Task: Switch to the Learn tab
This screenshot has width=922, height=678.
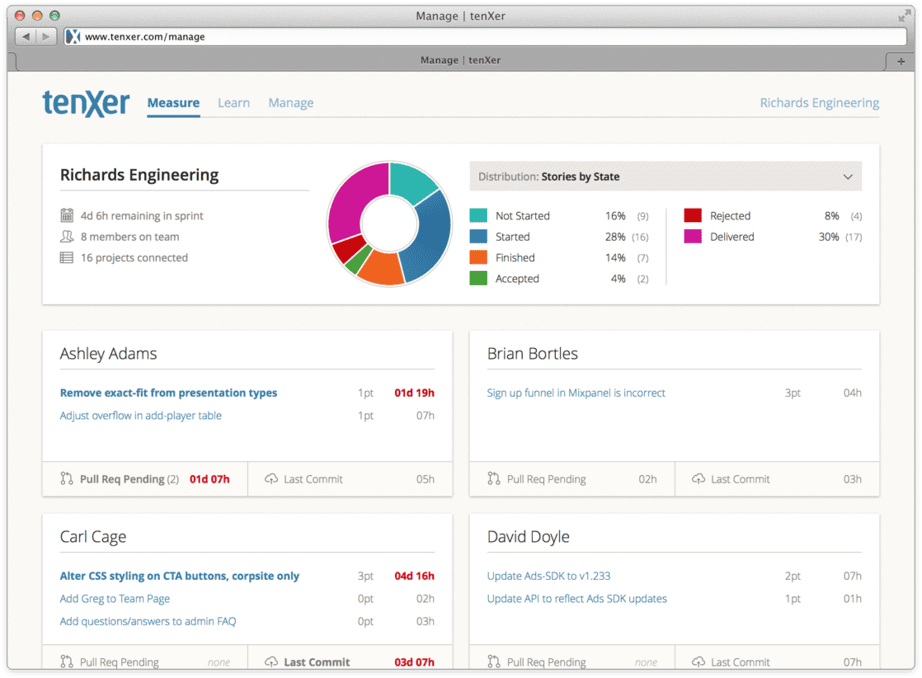Action: pyautogui.click(x=233, y=103)
